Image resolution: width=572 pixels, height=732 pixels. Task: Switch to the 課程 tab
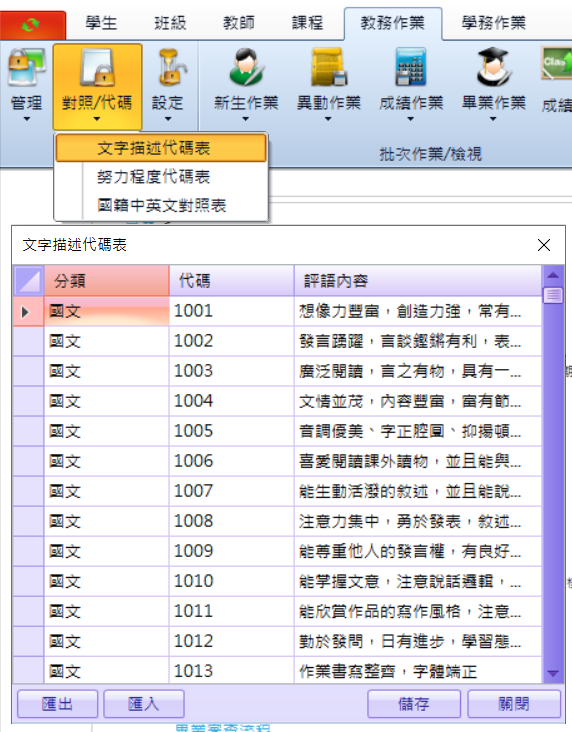coord(307,23)
